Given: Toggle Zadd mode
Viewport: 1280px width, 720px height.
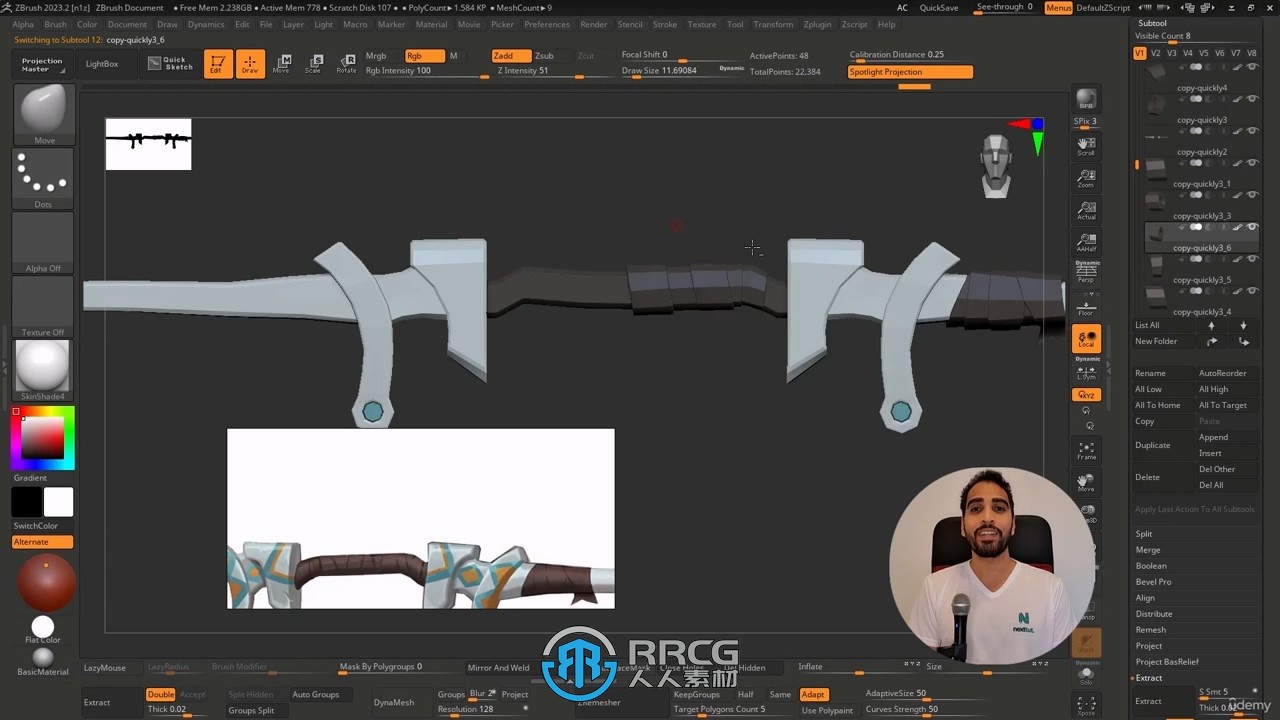Looking at the screenshot, I should point(511,56).
